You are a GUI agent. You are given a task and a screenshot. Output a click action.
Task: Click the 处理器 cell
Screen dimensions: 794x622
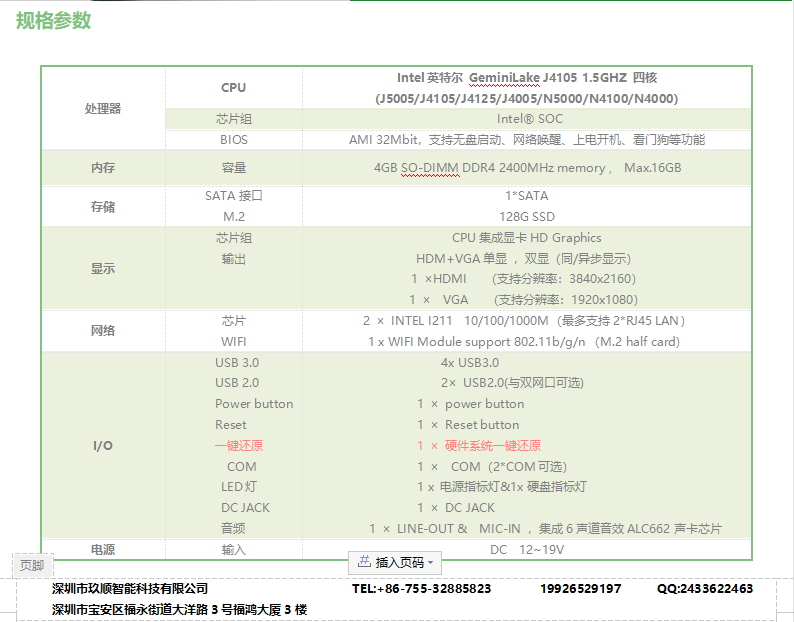click(x=103, y=108)
